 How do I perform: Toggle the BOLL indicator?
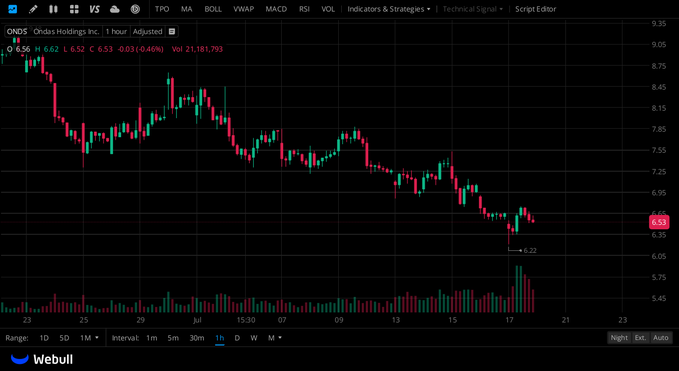click(x=213, y=9)
